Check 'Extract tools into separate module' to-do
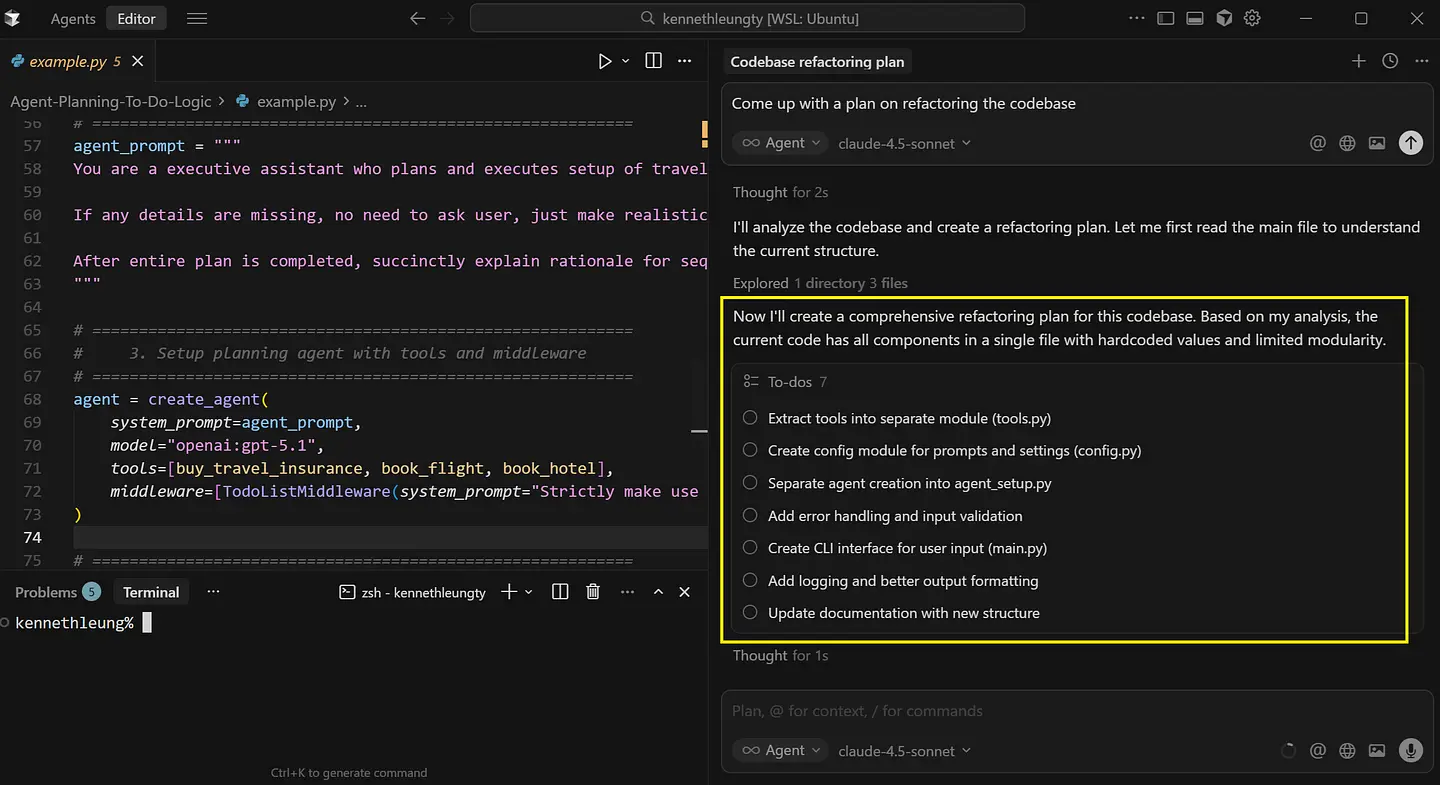This screenshot has width=1440, height=785. (x=750, y=418)
